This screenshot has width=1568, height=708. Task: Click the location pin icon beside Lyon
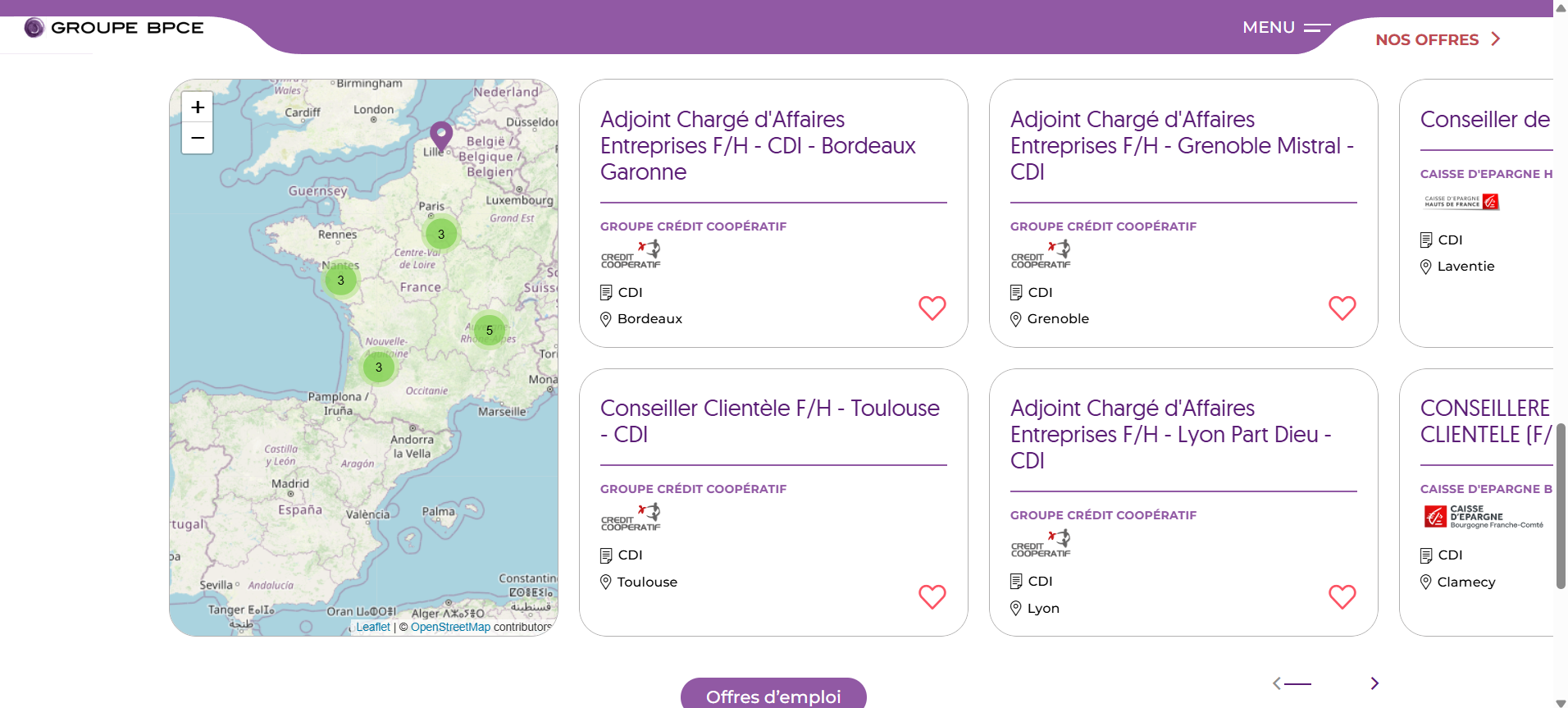point(1016,609)
